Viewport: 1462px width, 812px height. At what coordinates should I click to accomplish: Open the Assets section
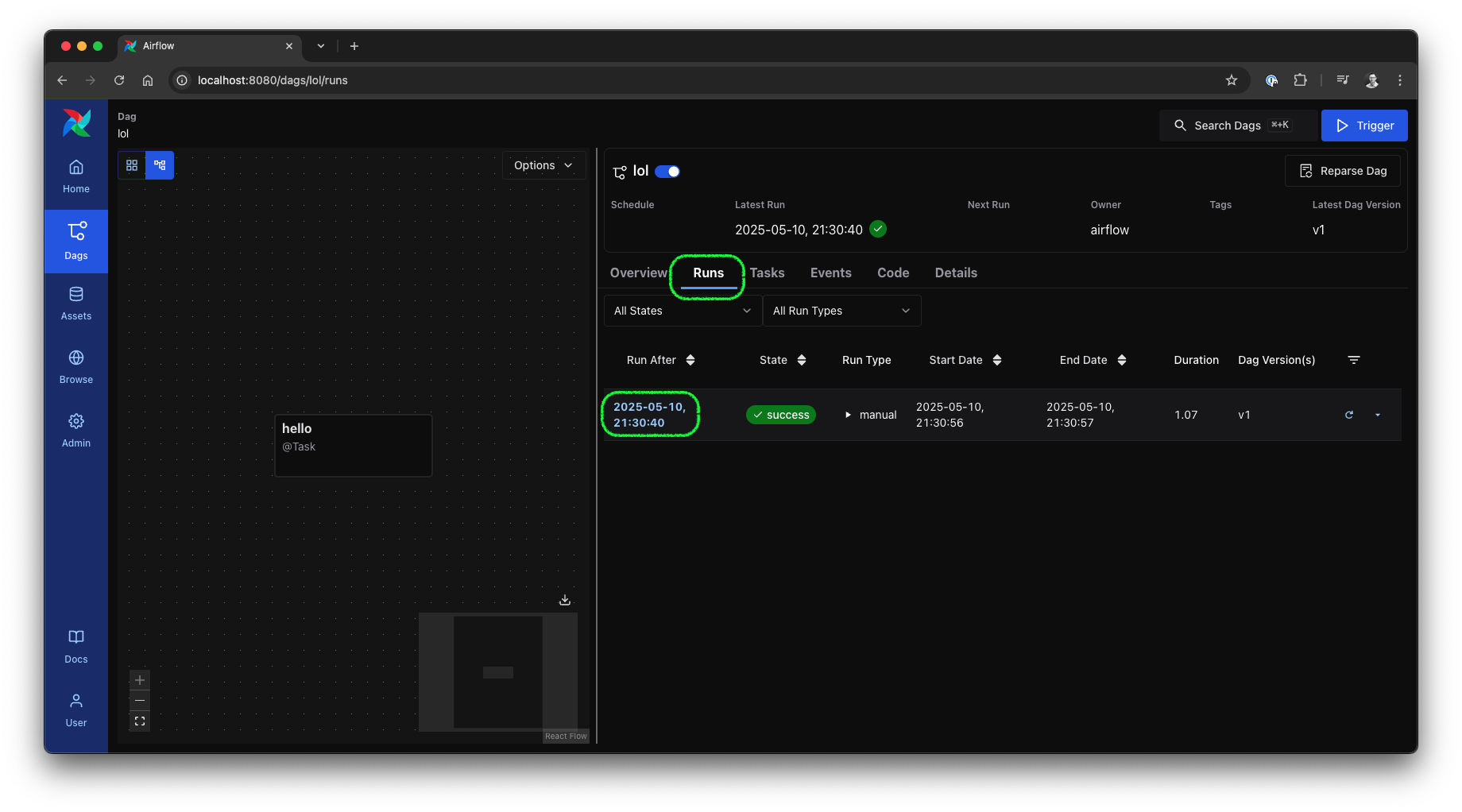[x=75, y=304]
